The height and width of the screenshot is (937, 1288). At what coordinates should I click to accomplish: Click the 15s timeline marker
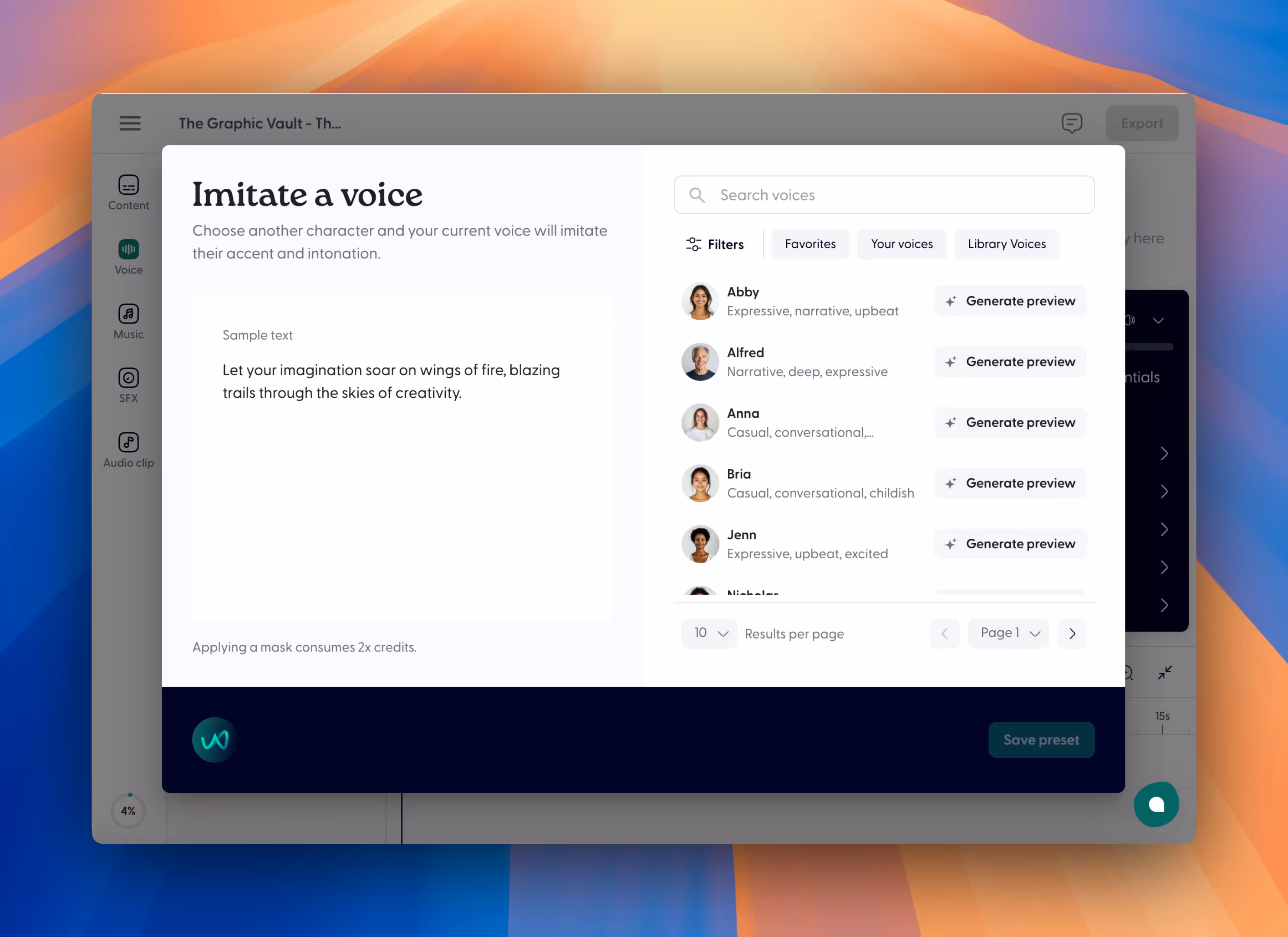(1162, 717)
